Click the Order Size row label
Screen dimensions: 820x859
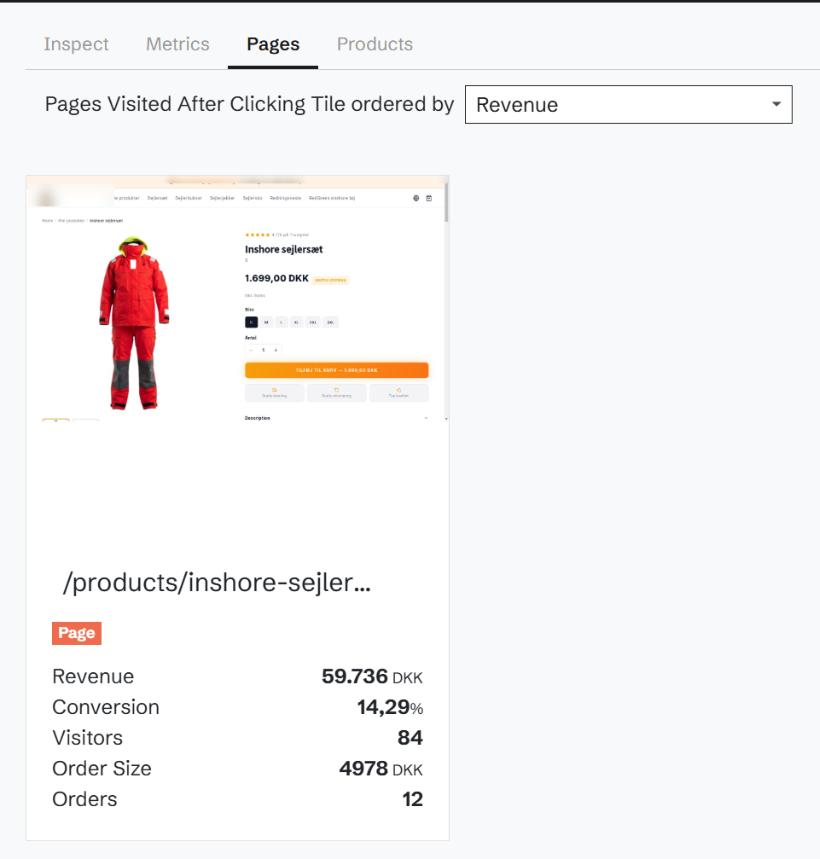click(102, 768)
